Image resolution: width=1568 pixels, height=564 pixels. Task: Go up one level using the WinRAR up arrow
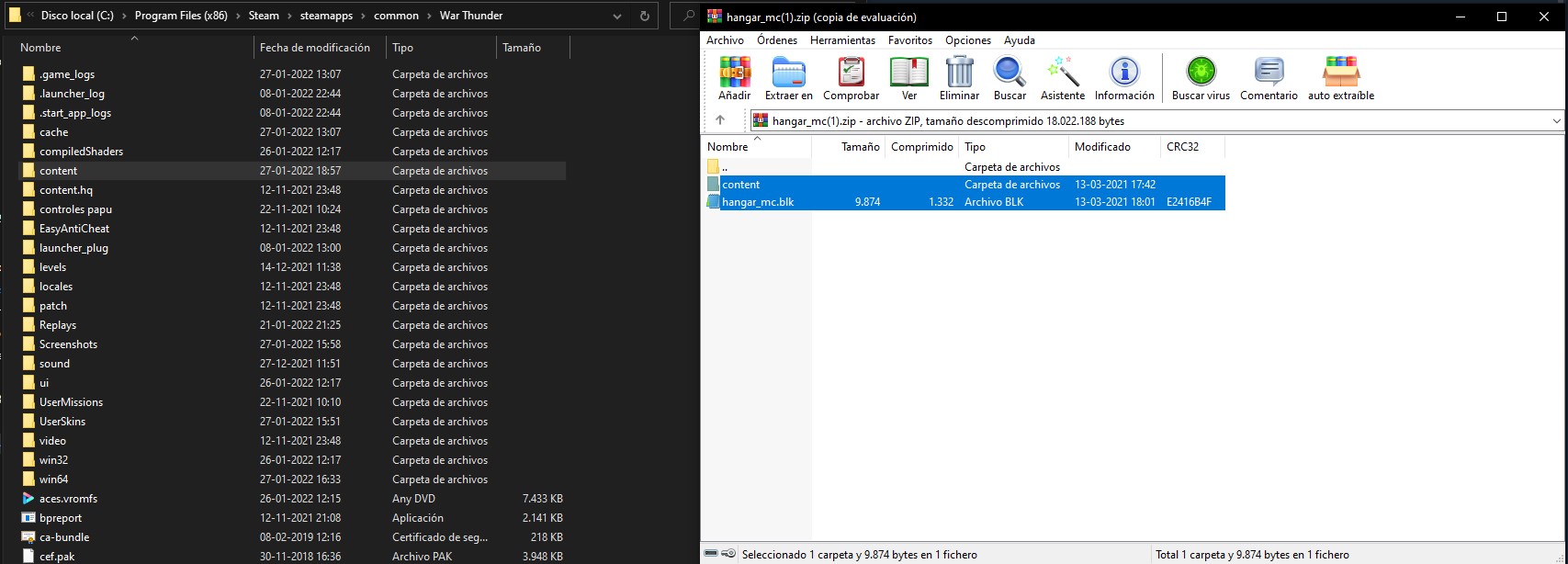720,120
